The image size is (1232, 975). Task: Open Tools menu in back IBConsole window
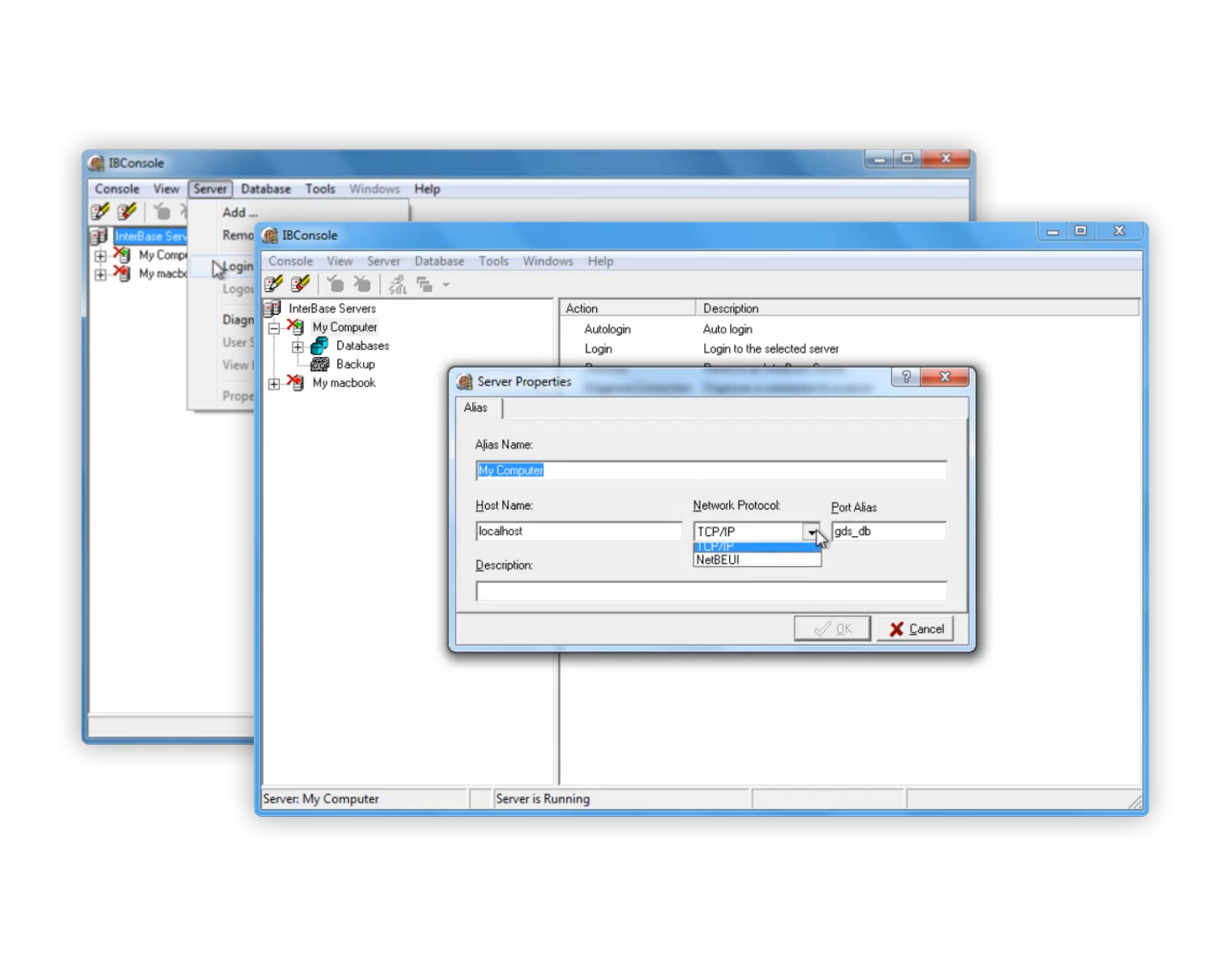(x=320, y=189)
